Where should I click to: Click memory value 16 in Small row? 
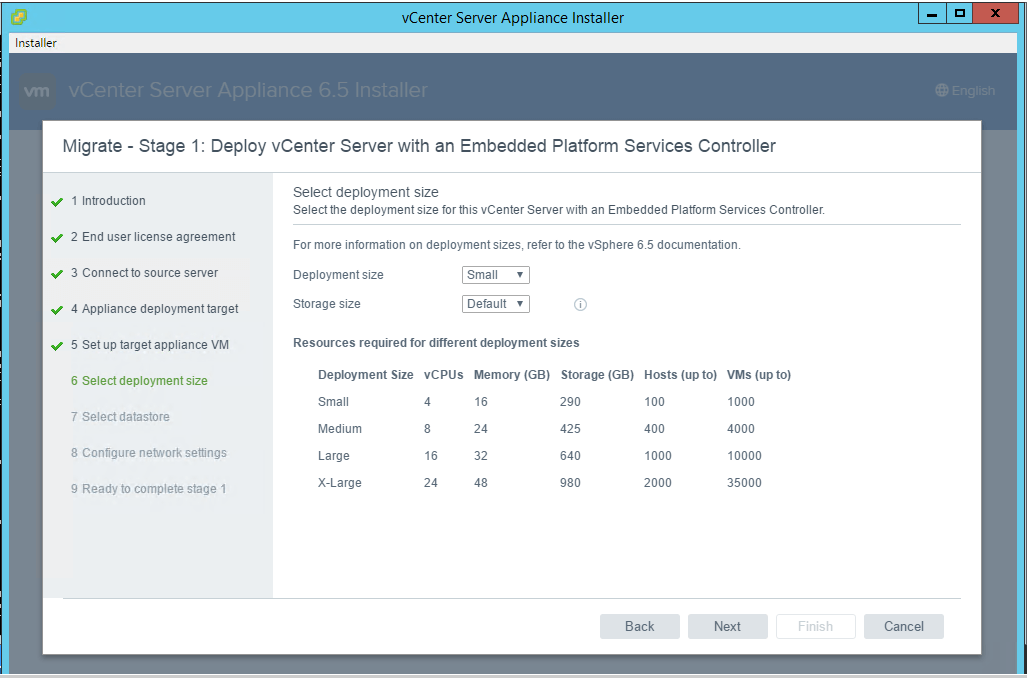pos(481,402)
